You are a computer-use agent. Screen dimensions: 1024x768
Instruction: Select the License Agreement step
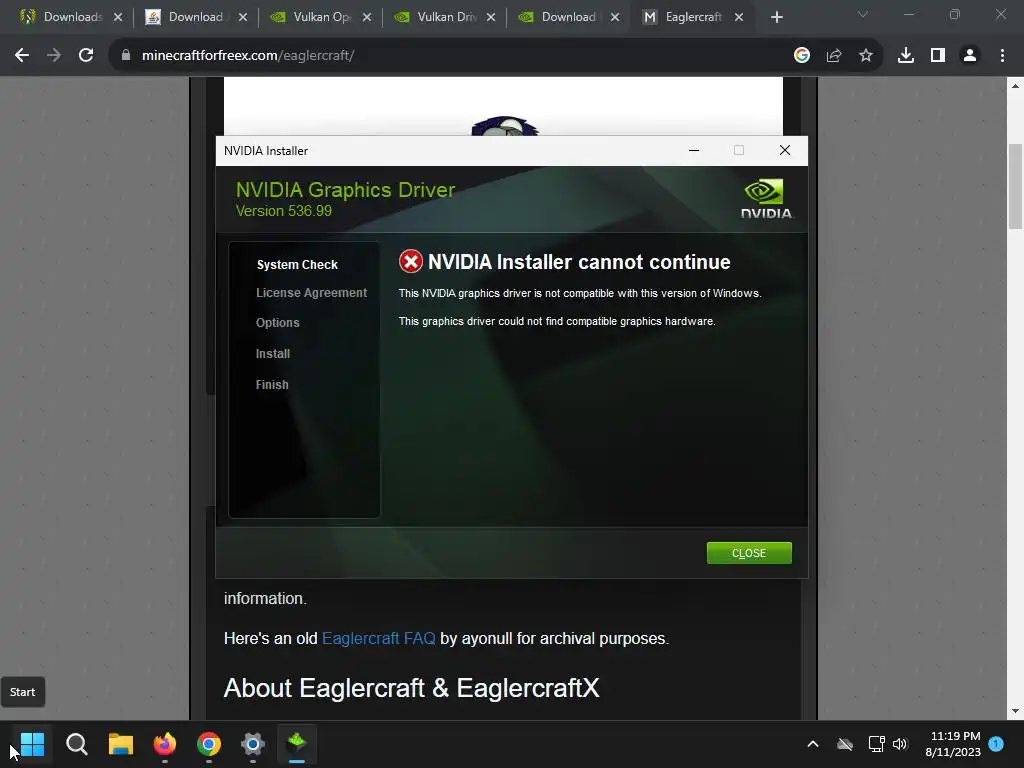click(312, 293)
